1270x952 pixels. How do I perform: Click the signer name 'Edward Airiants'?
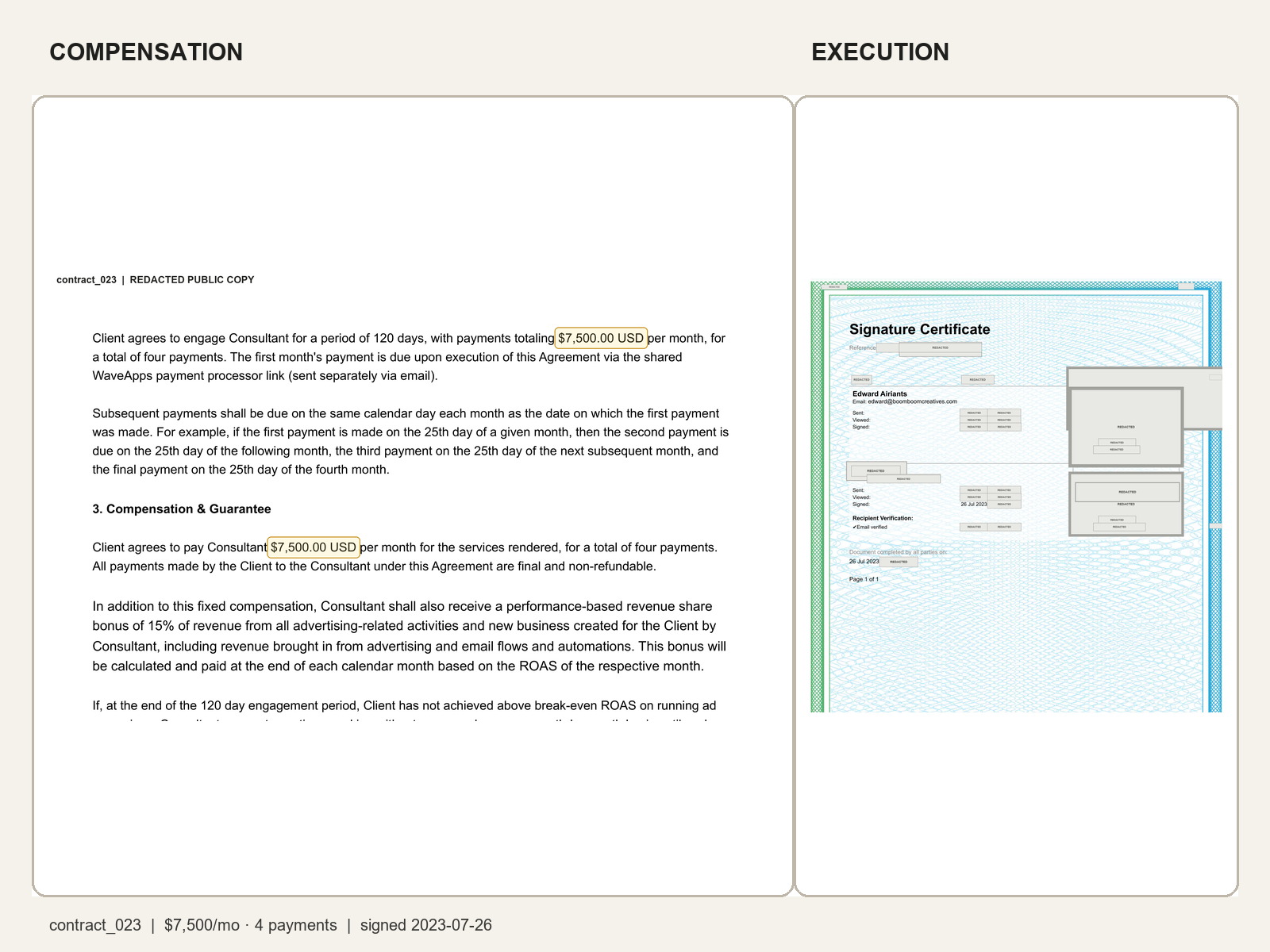tap(879, 393)
